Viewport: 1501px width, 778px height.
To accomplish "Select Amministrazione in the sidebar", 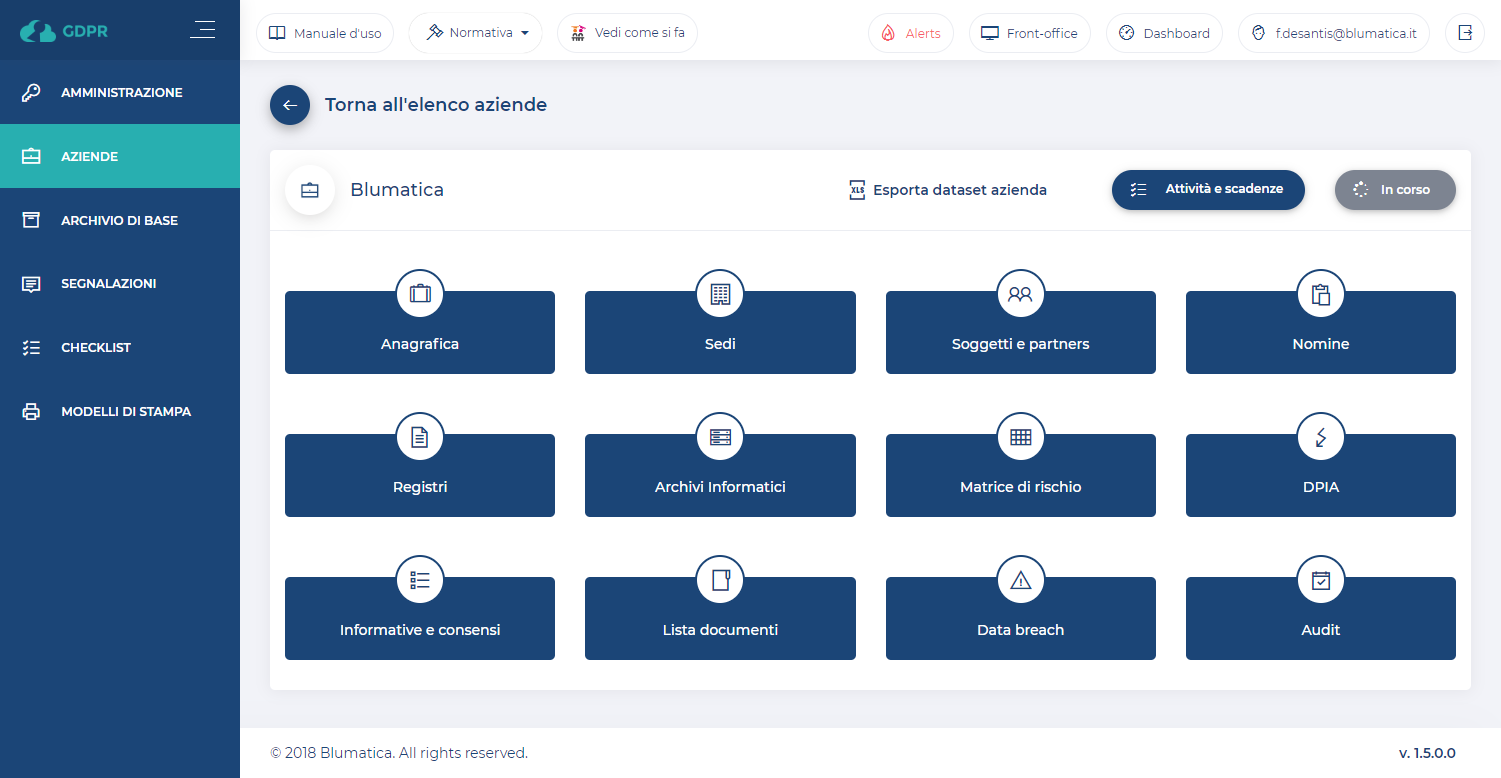I will [x=121, y=92].
